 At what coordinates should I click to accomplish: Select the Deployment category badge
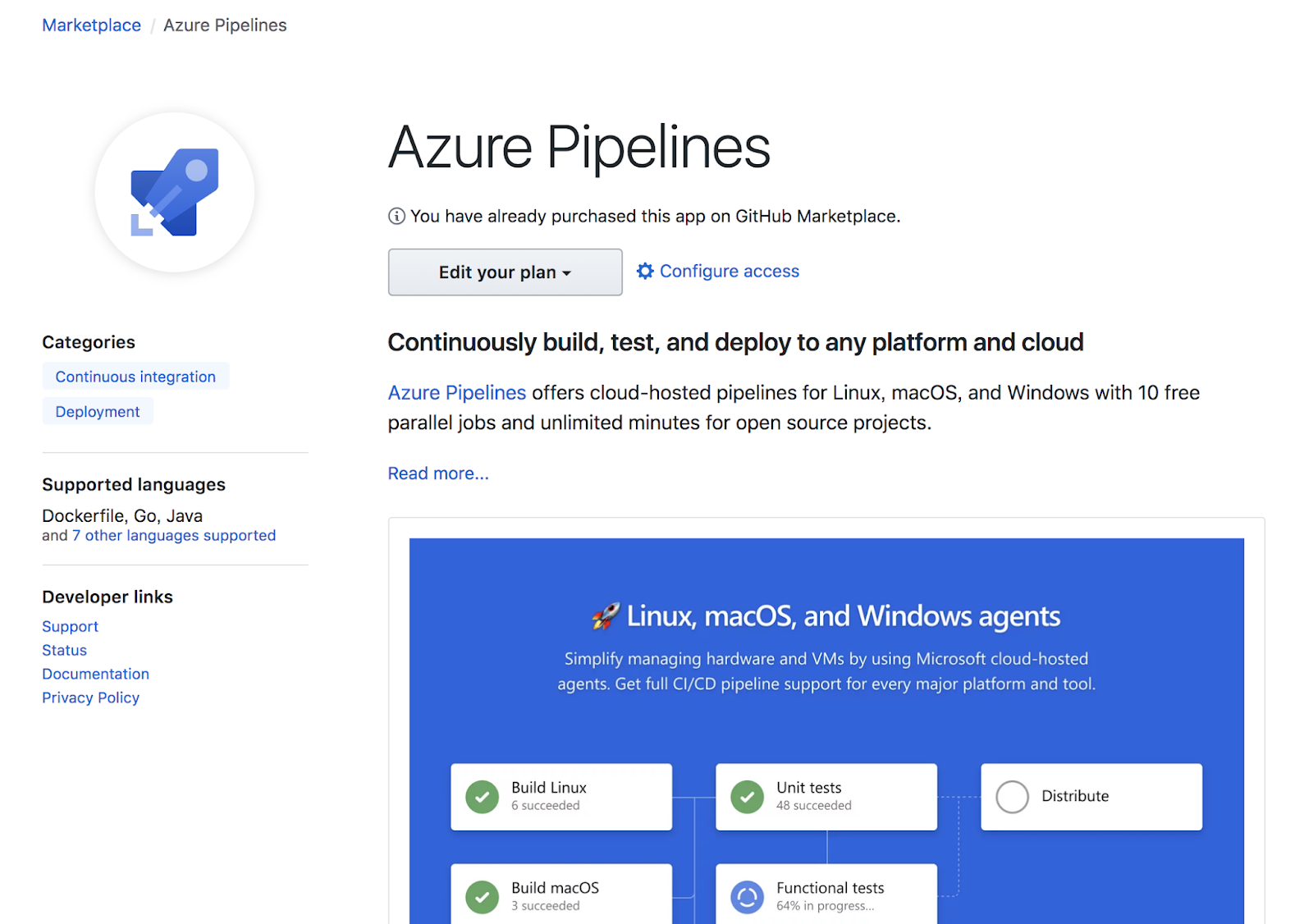tap(97, 411)
